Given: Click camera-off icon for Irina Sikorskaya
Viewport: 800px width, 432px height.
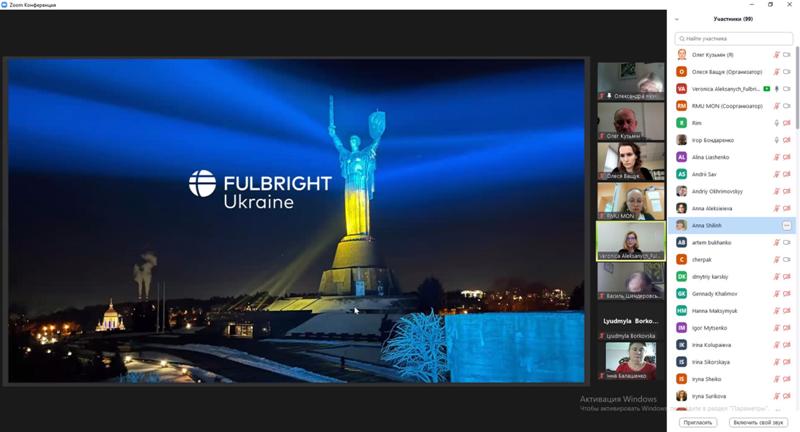Looking at the screenshot, I should coord(787,362).
